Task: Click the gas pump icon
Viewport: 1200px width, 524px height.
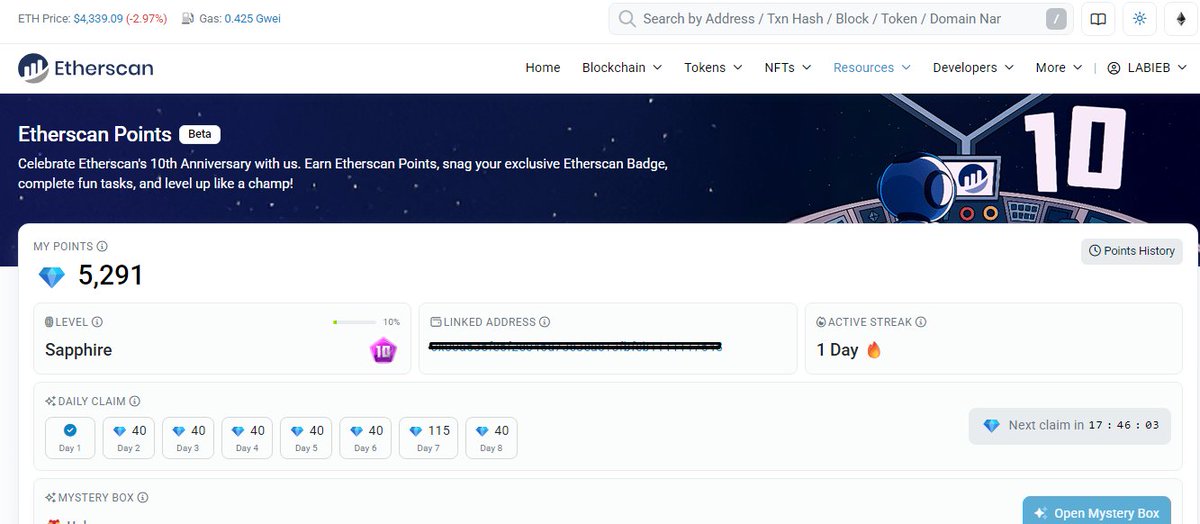Action: (x=187, y=19)
